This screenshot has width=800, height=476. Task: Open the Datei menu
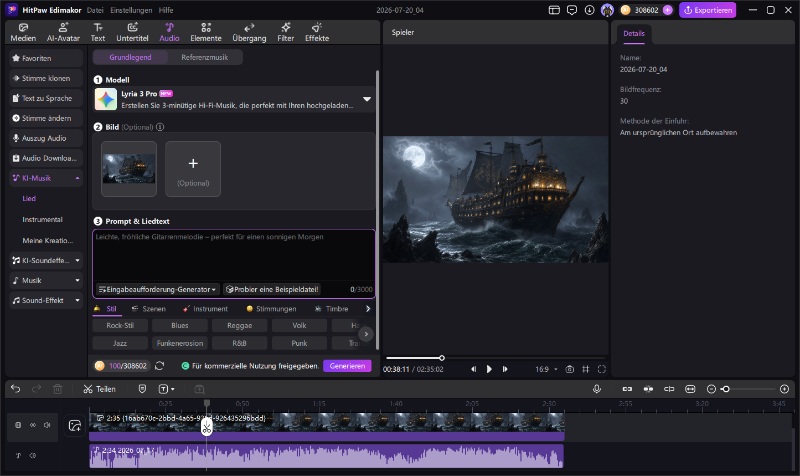coord(95,10)
